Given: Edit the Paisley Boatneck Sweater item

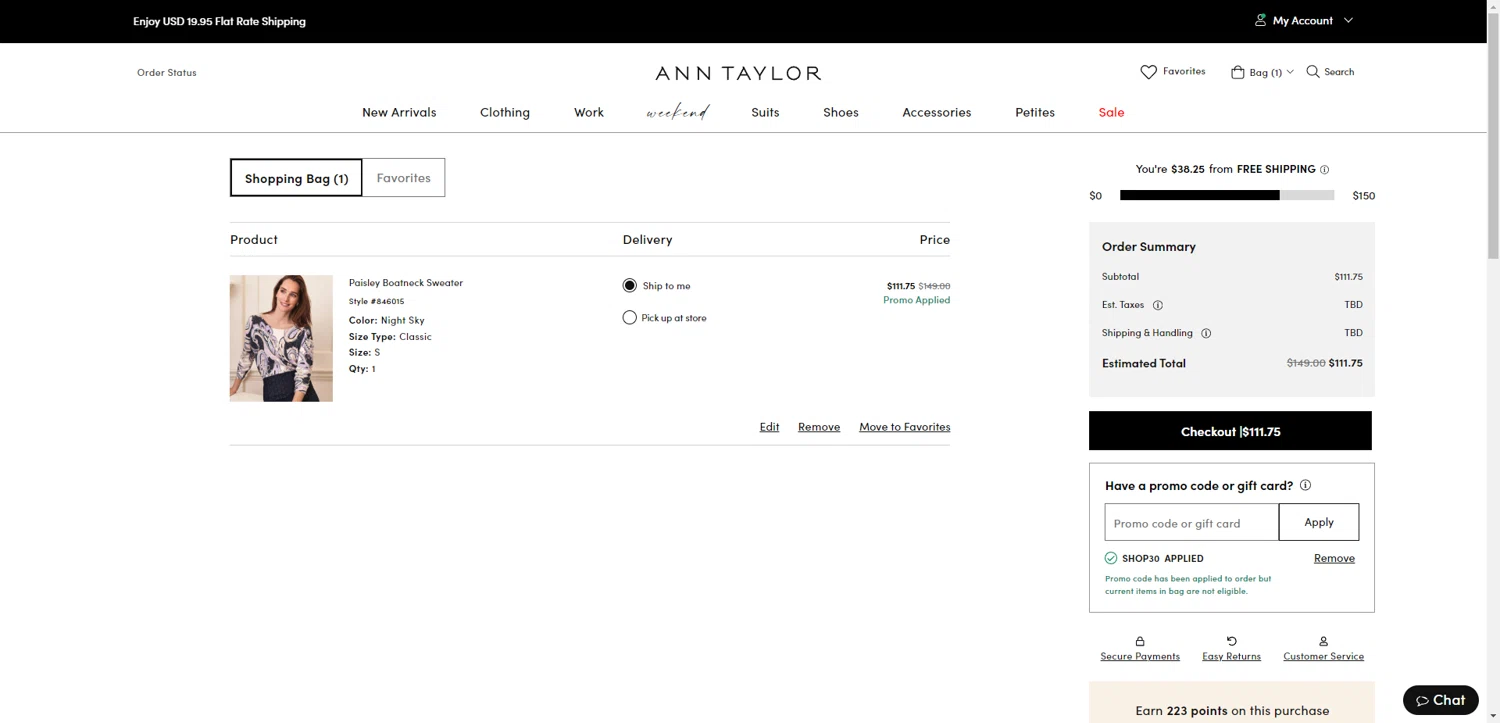Looking at the screenshot, I should point(769,426).
